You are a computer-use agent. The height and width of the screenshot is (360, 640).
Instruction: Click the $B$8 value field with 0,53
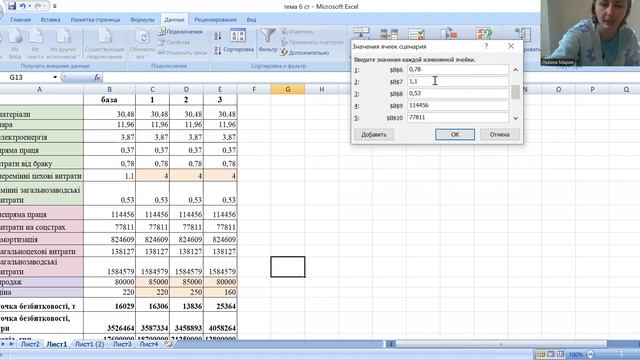pyautogui.click(x=458, y=93)
